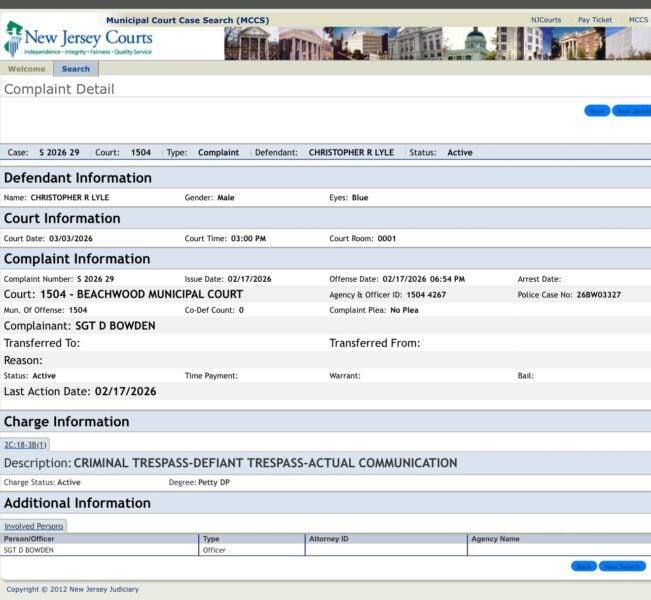This screenshot has height=600, width=651.
Task: Open the Pay Ticket link
Action: (x=595, y=20)
